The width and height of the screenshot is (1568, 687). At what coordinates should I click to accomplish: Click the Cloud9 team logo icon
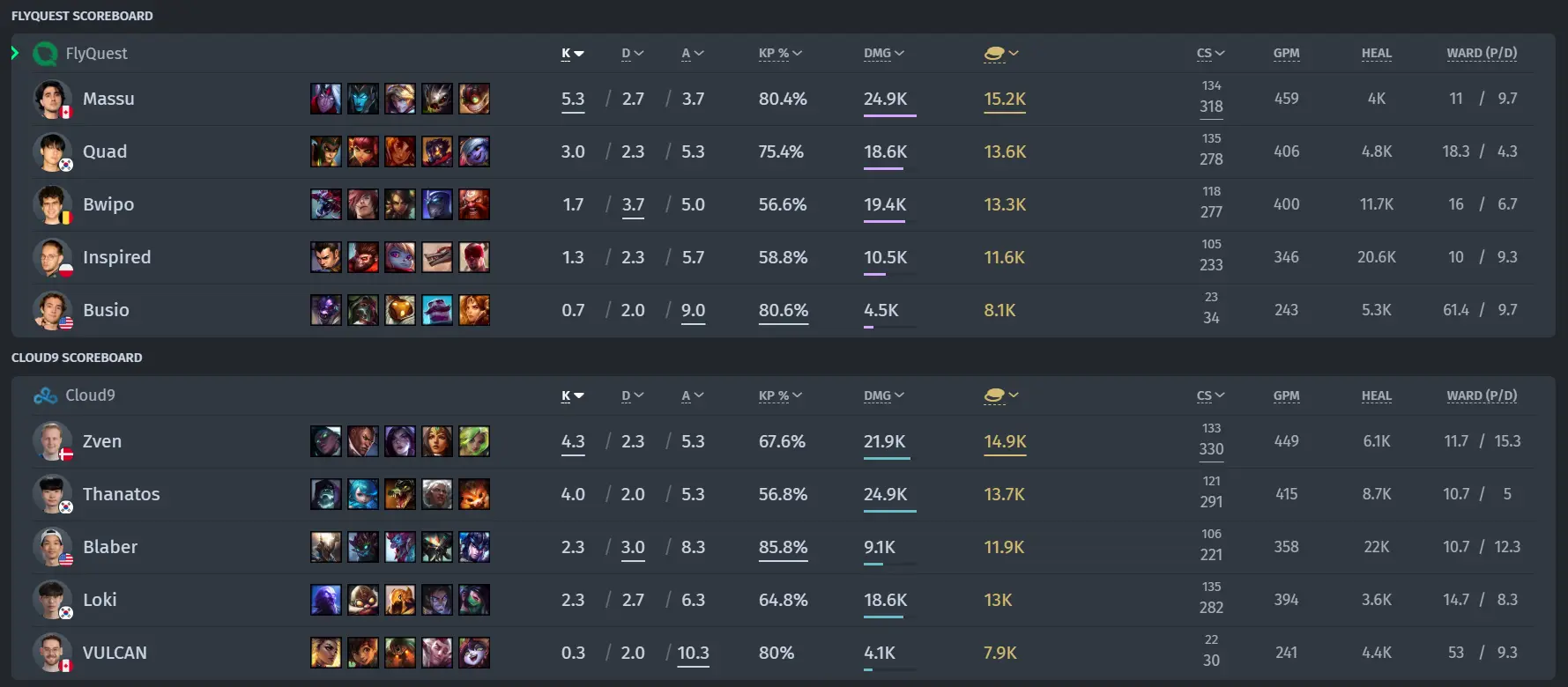pos(45,395)
